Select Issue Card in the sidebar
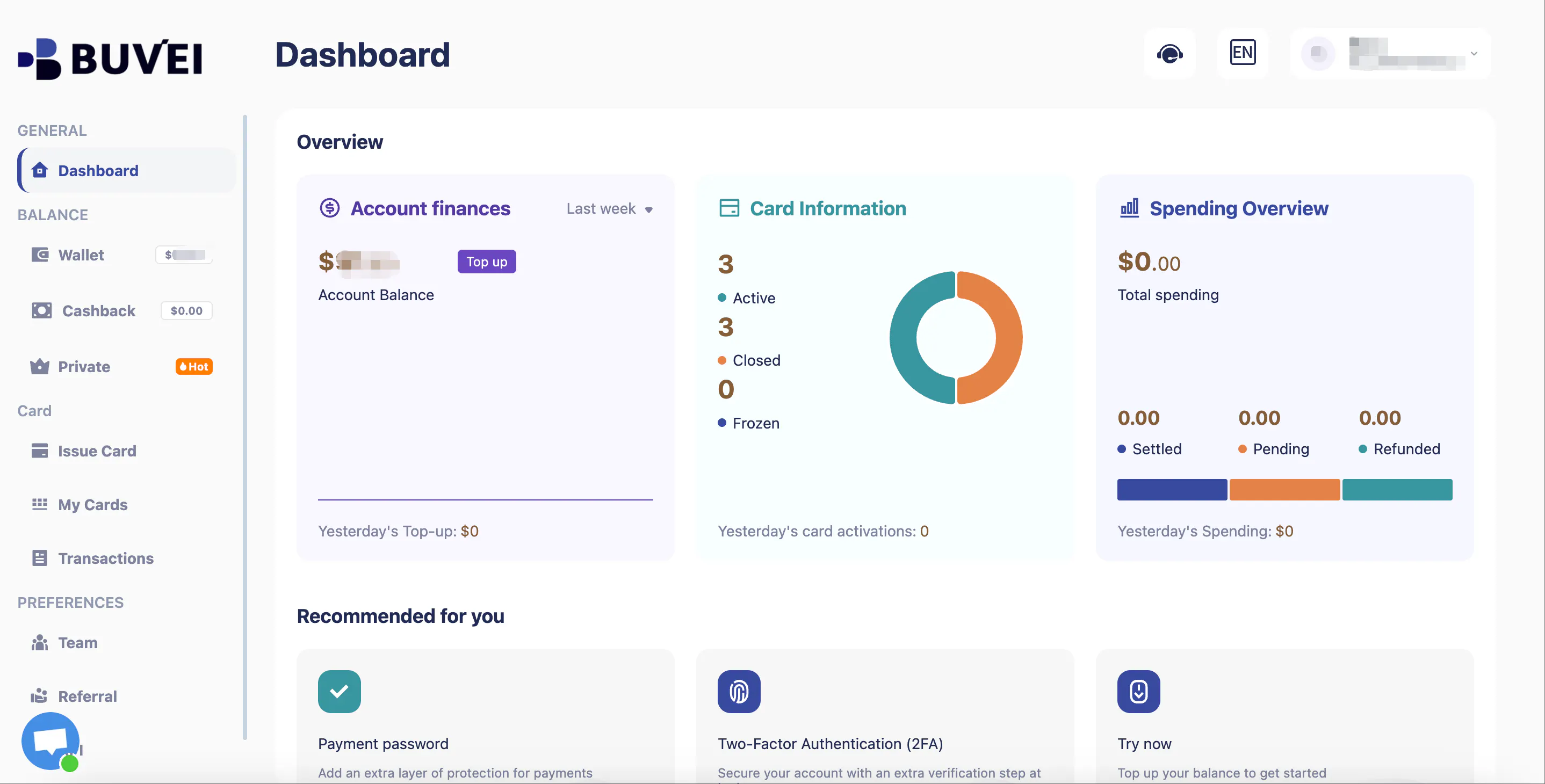The height and width of the screenshot is (784, 1545). point(97,451)
